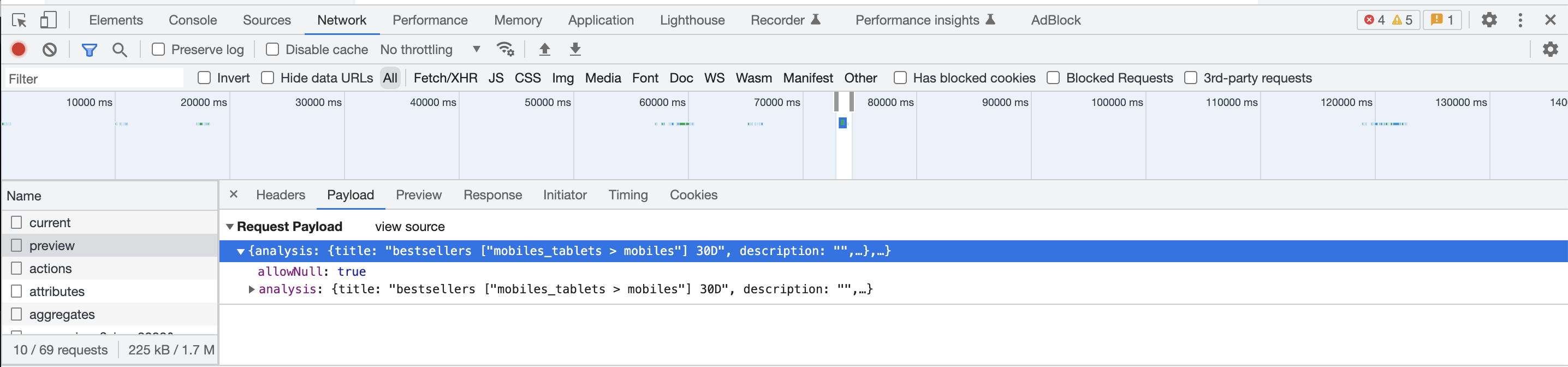Viewport: 1568px width, 367px height.
Task: Expand the nested analysis object
Action: click(x=251, y=289)
